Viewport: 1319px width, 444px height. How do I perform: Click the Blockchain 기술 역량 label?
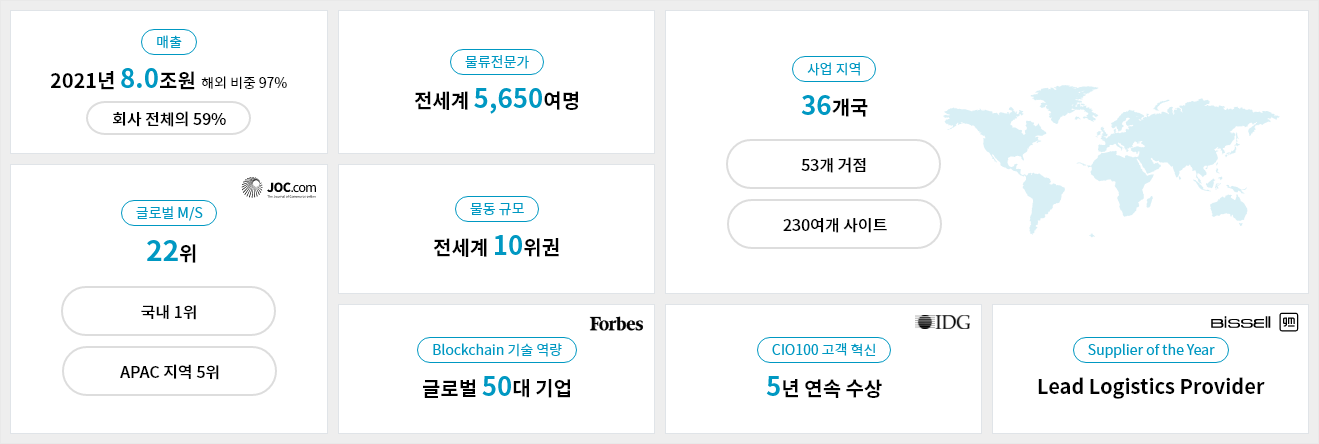(497, 350)
